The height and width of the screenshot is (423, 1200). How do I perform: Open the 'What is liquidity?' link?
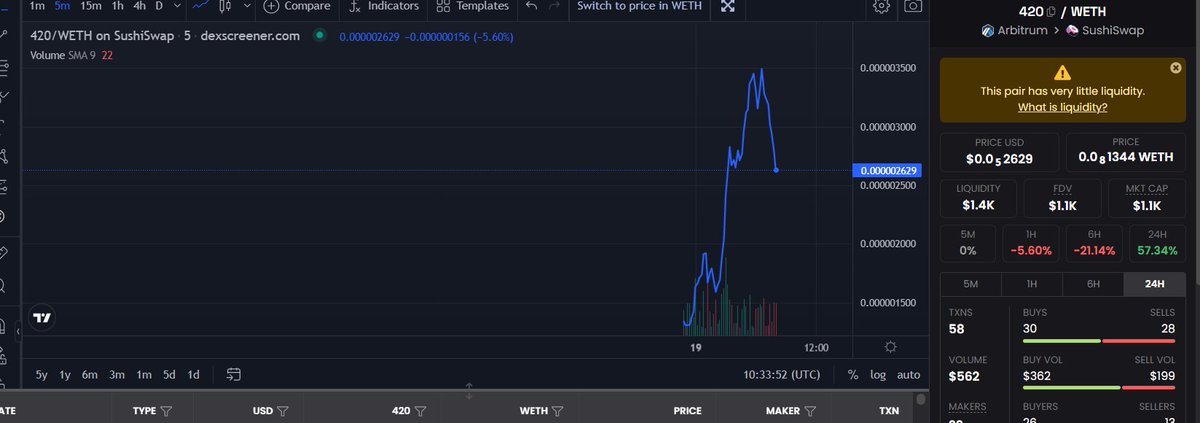(1062, 107)
